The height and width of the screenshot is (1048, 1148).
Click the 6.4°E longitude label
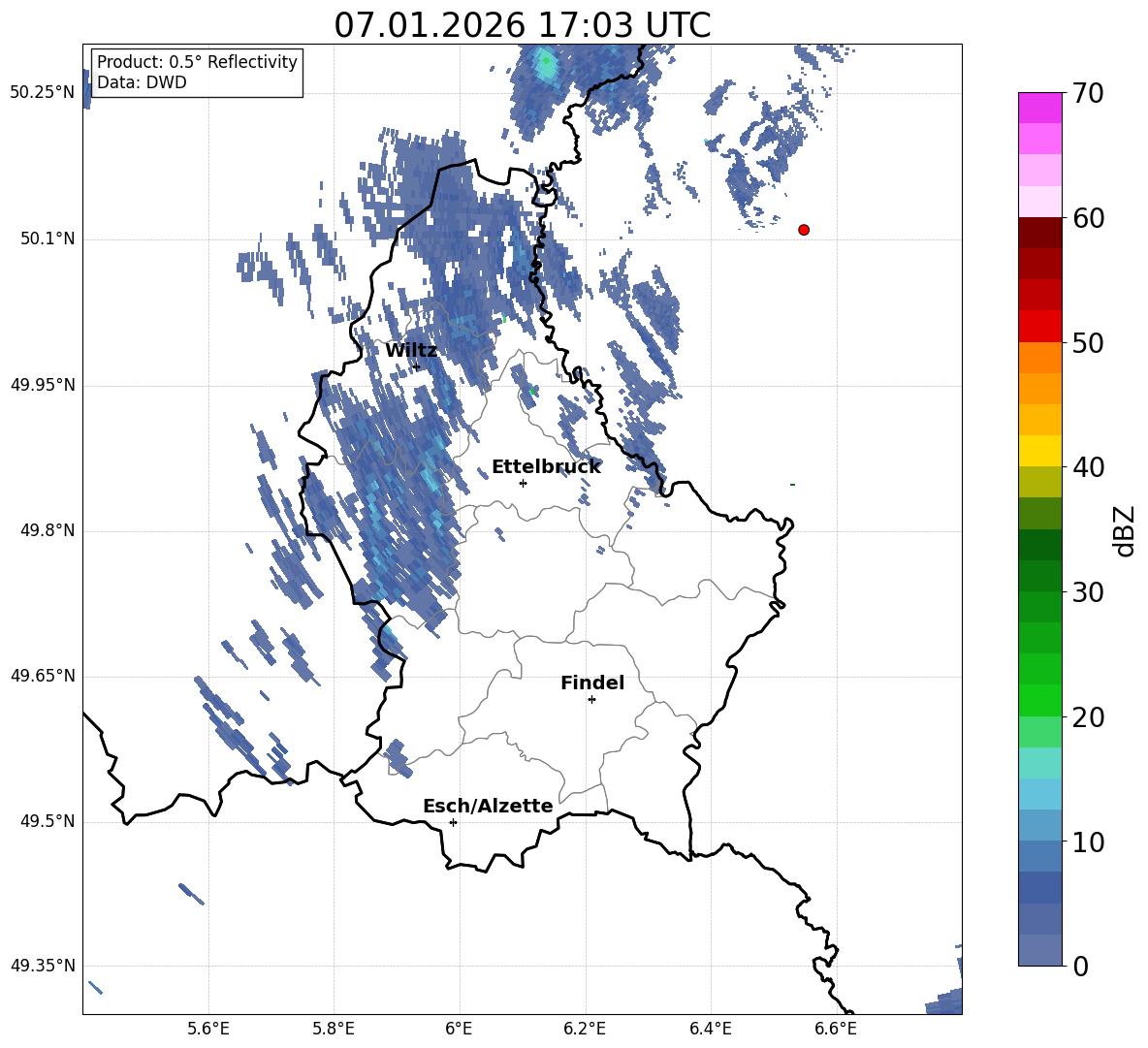click(710, 1029)
